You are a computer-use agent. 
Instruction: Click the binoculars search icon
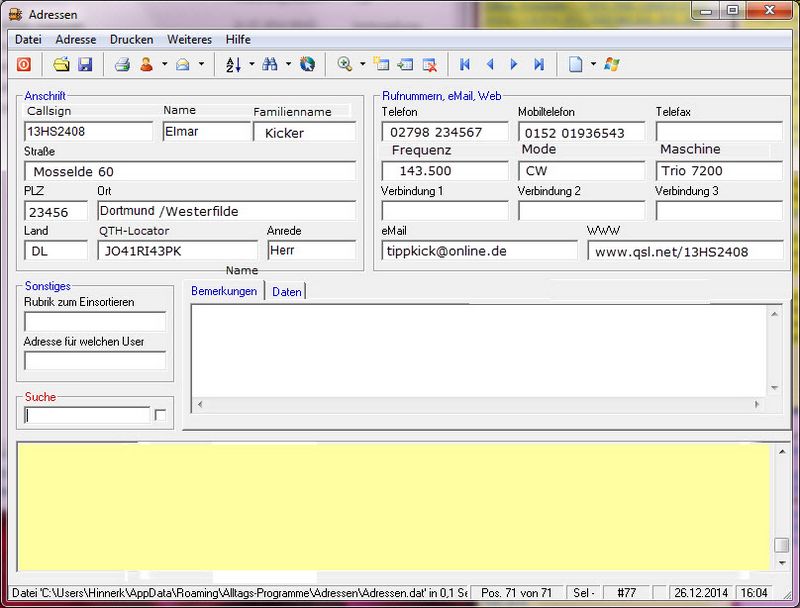click(x=269, y=65)
